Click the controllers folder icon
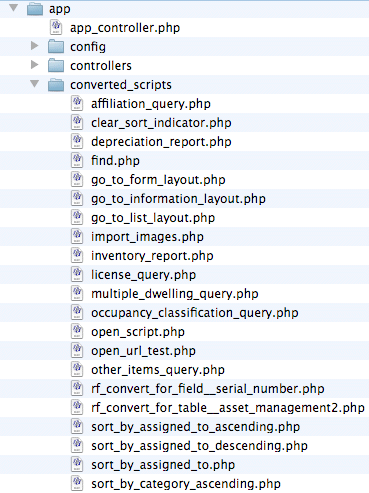 pyautogui.click(x=56, y=66)
